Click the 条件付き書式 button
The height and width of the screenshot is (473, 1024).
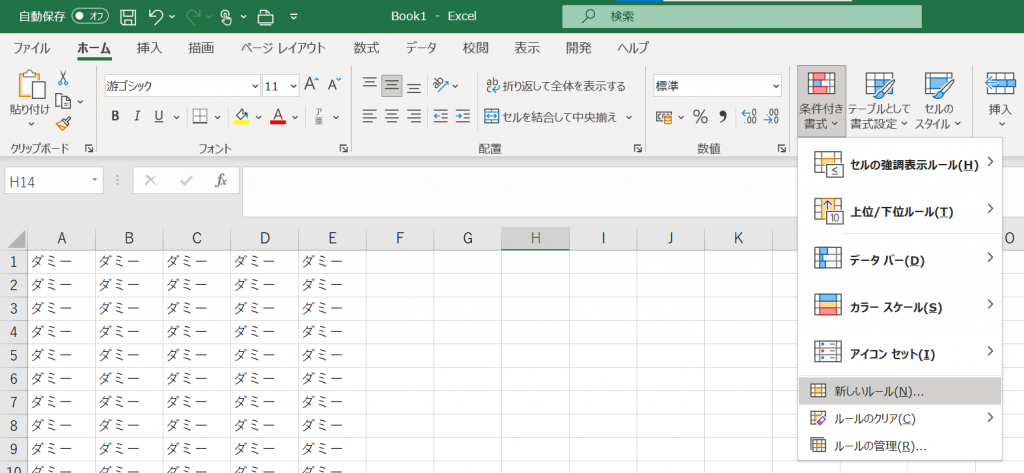821,102
